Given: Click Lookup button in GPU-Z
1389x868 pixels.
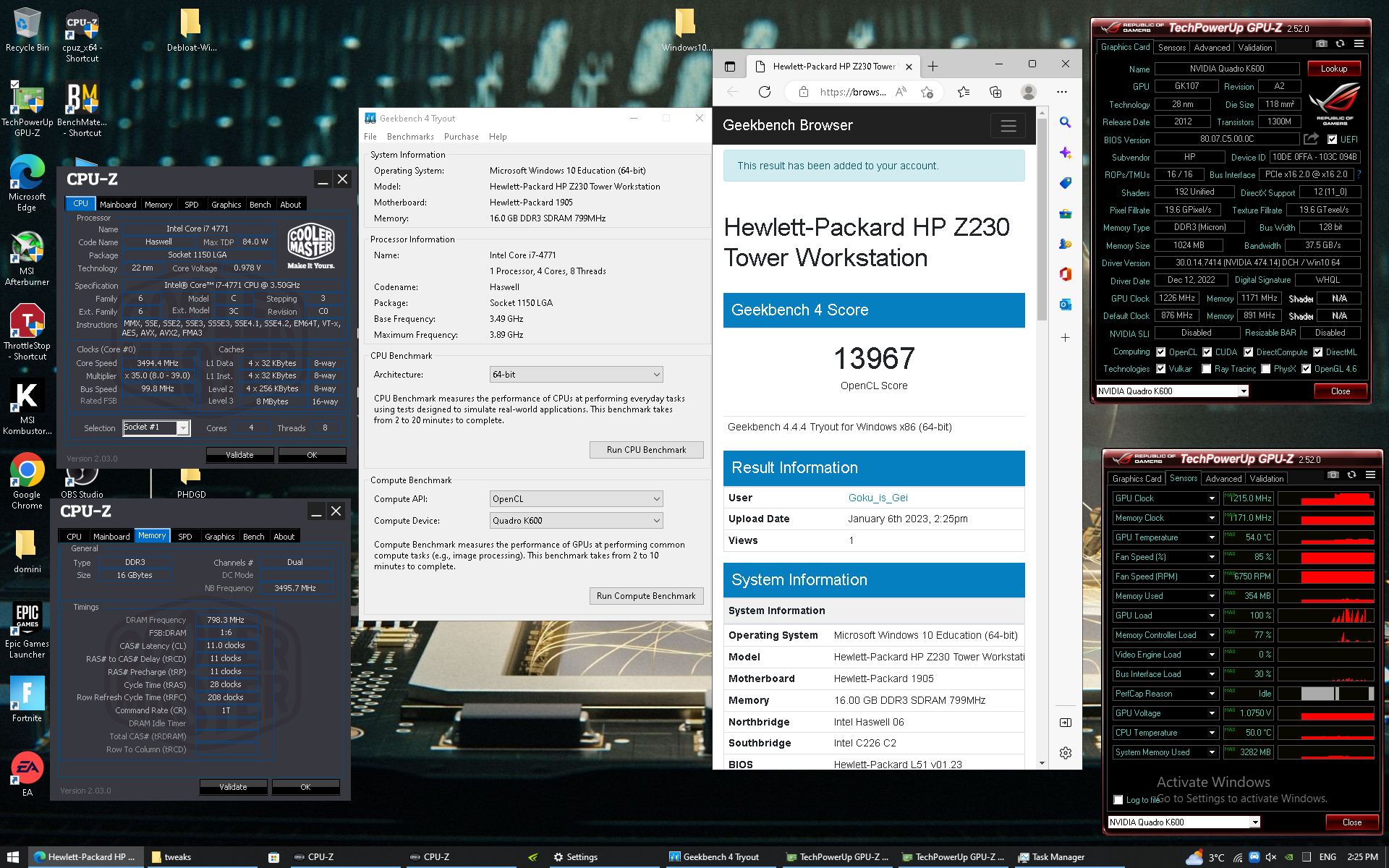Looking at the screenshot, I should click(x=1334, y=69).
